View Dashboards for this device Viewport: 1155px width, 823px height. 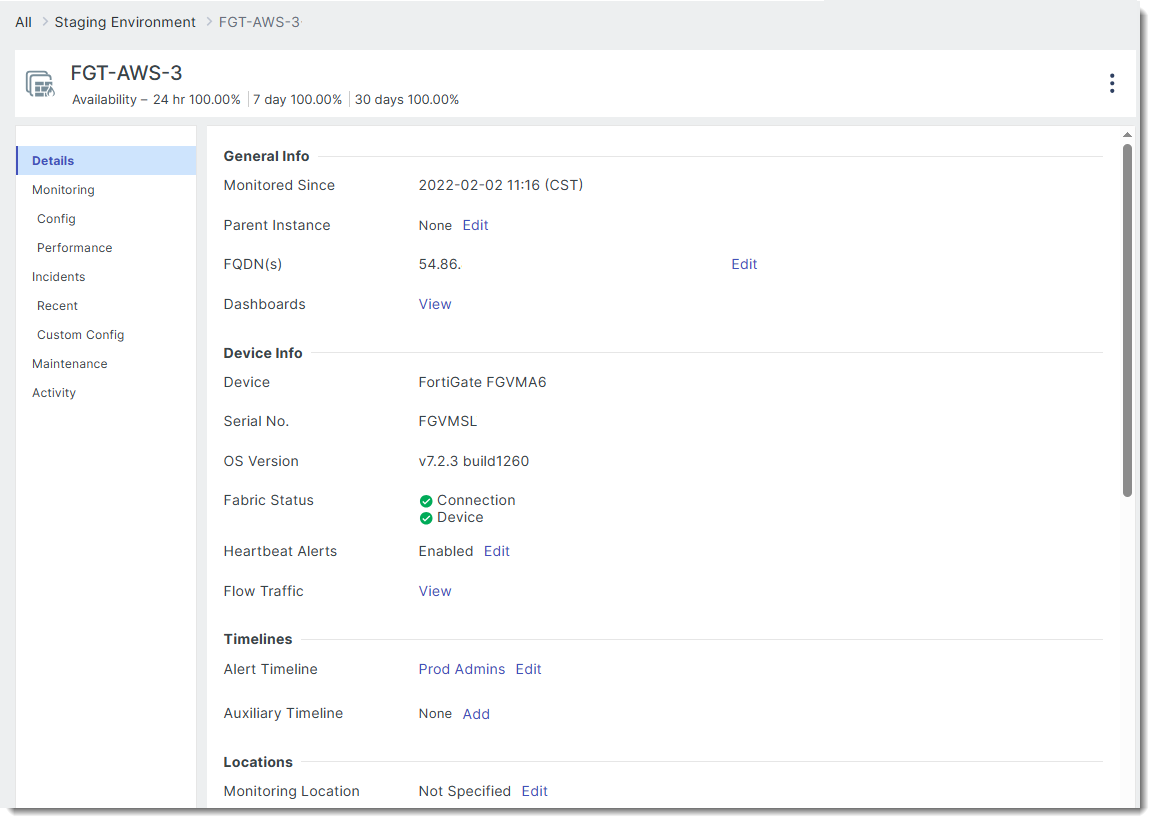tap(435, 305)
